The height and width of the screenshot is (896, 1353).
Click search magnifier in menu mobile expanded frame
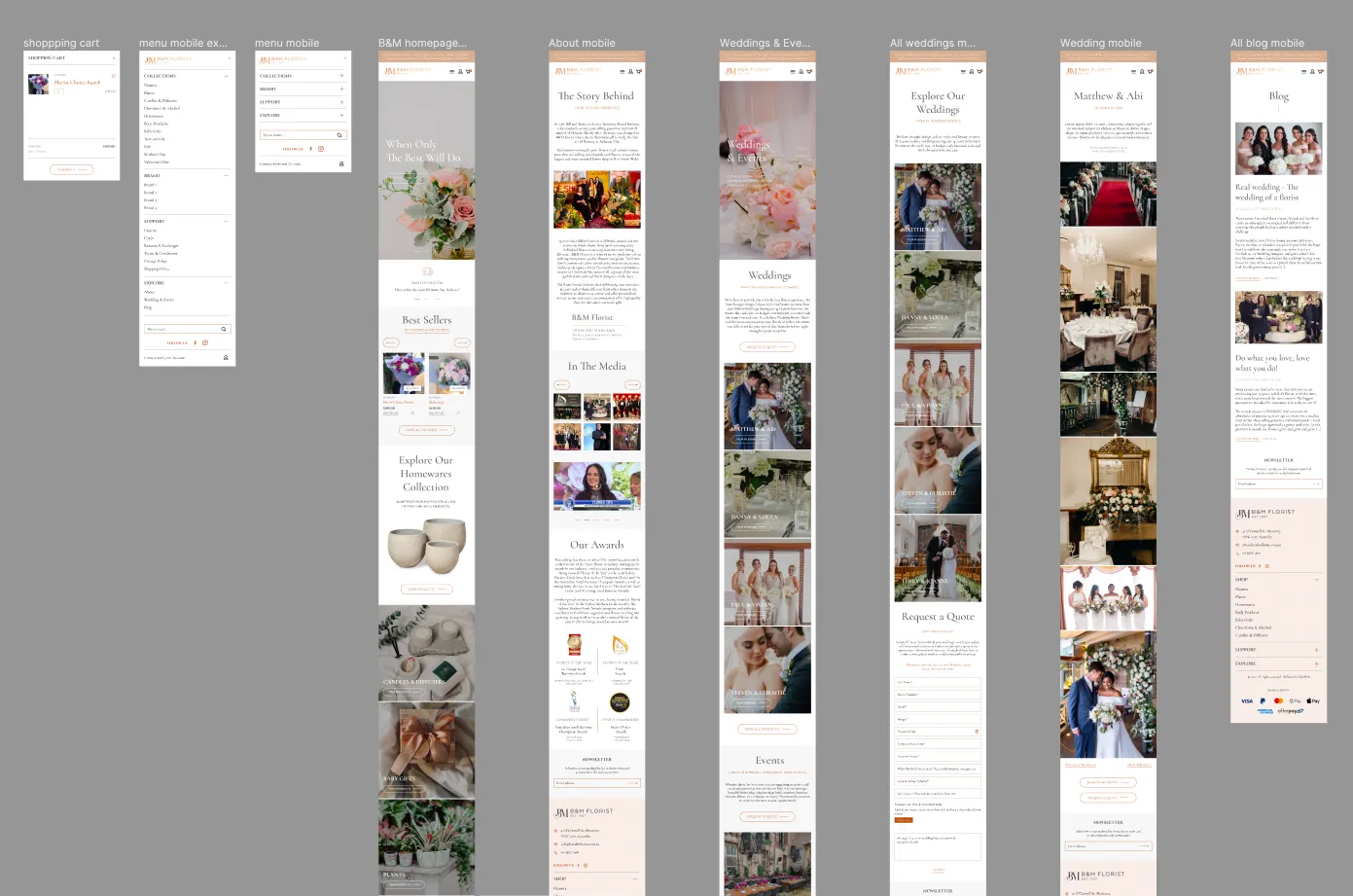224,329
